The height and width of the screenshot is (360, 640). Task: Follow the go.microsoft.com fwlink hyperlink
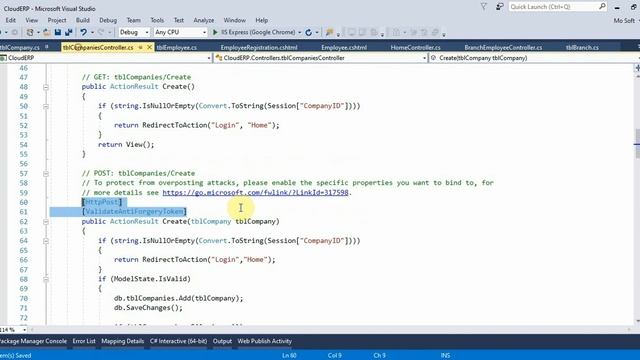click(x=256, y=193)
